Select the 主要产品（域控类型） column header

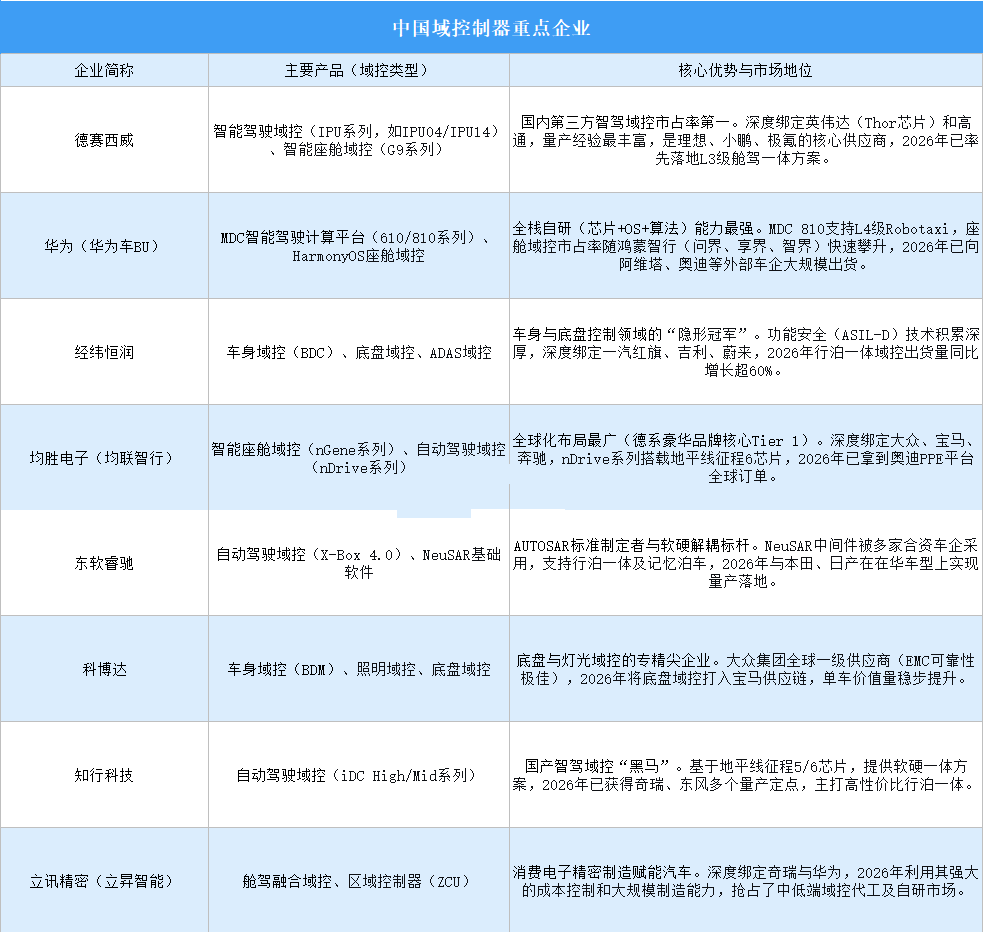(359, 70)
